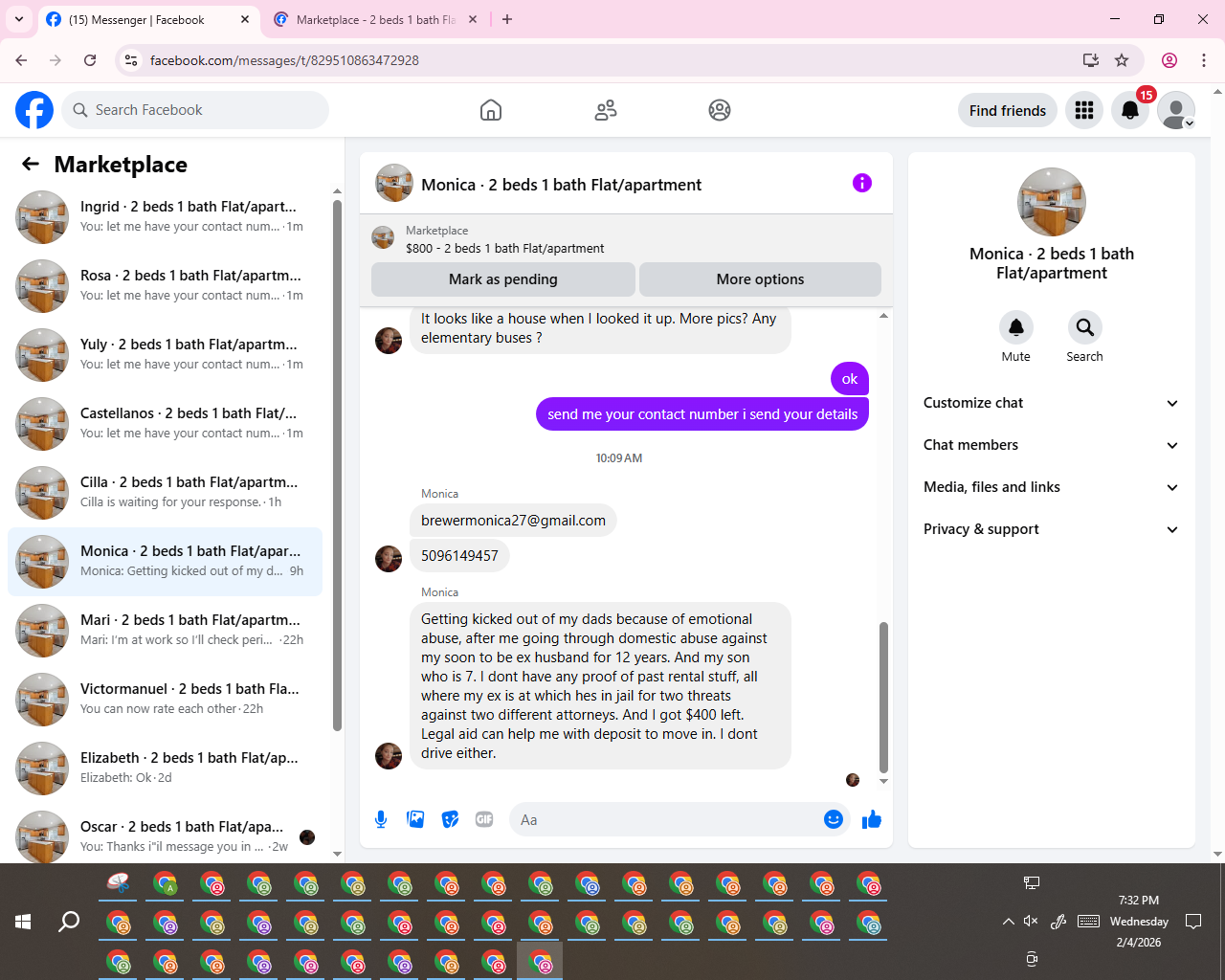The height and width of the screenshot is (980, 1225).
Task: Click Mark as pending button
Action: click(x=503, y=279)
